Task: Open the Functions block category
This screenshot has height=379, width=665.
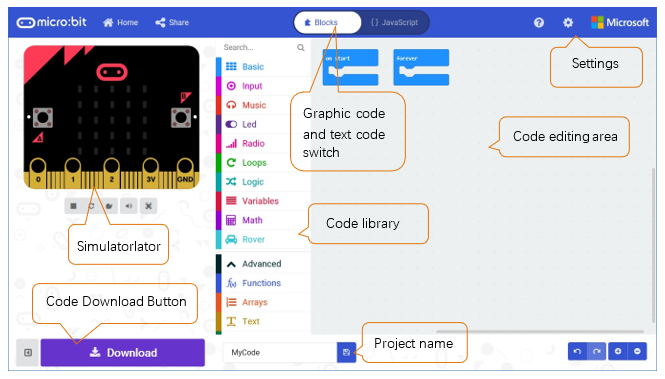Action: [x=263, y=283]
